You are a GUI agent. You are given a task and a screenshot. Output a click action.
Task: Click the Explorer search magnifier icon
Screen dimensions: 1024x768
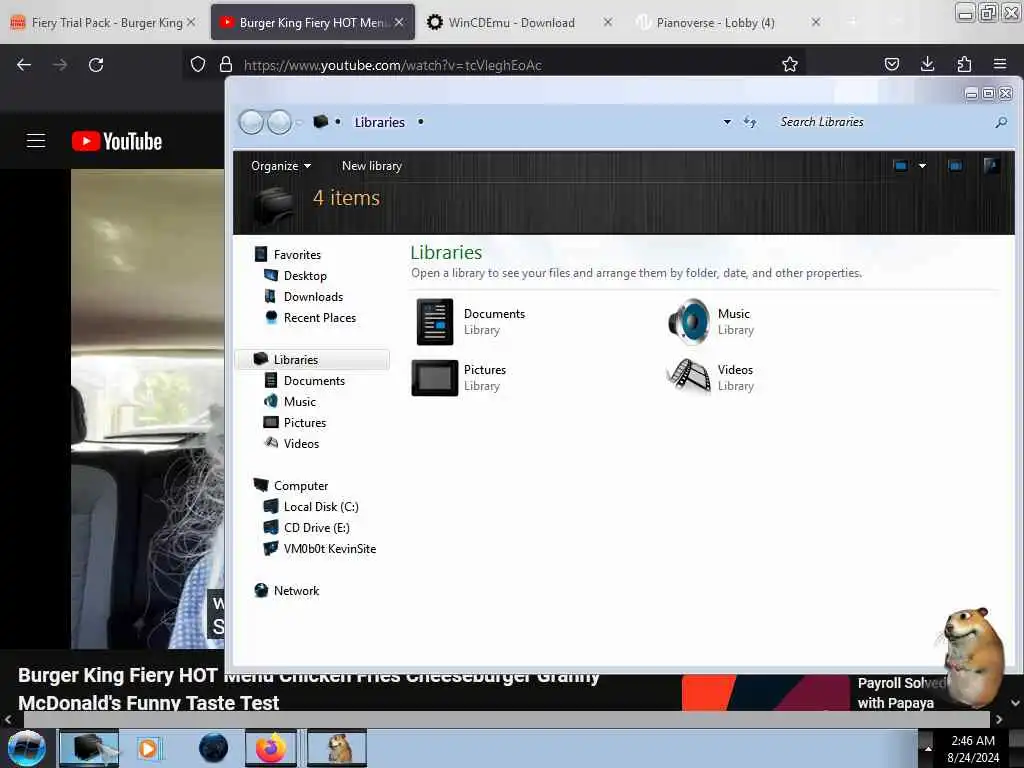click(1001, 122)
